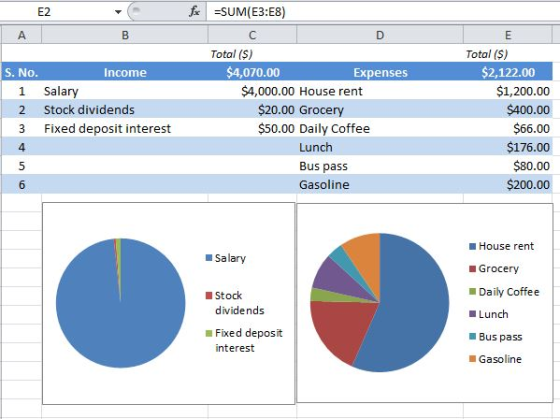Screen dimensions: 560x419
Task: Select column D header
Action: [x=380, y=35]
